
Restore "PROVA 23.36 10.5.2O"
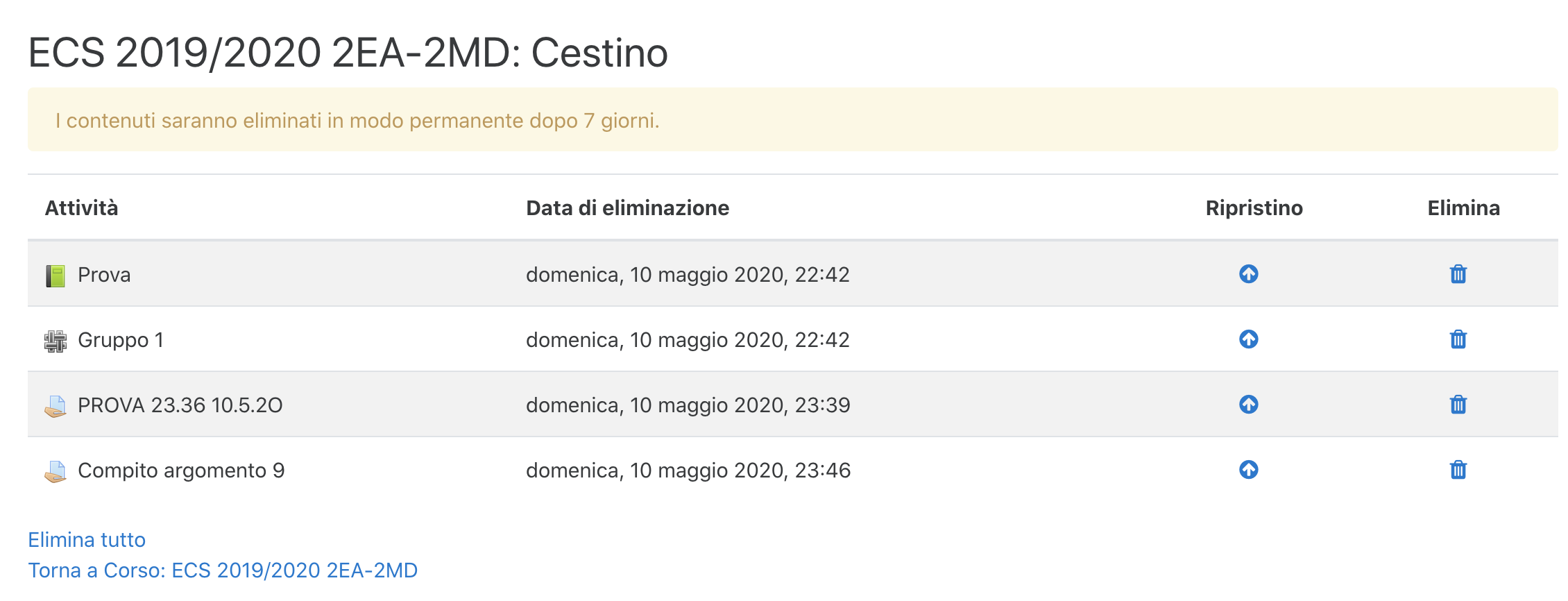[x=1248, y=405]
